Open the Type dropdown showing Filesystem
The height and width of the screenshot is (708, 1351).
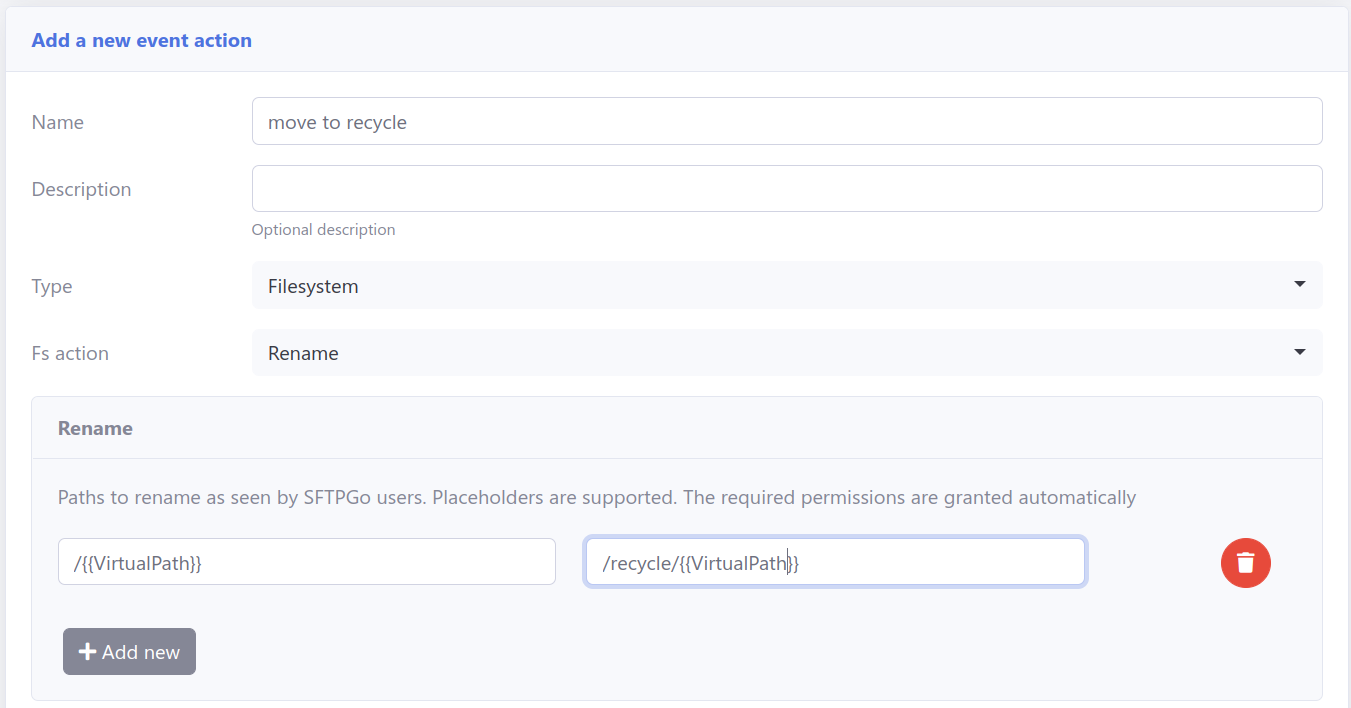tap(786, 286)
